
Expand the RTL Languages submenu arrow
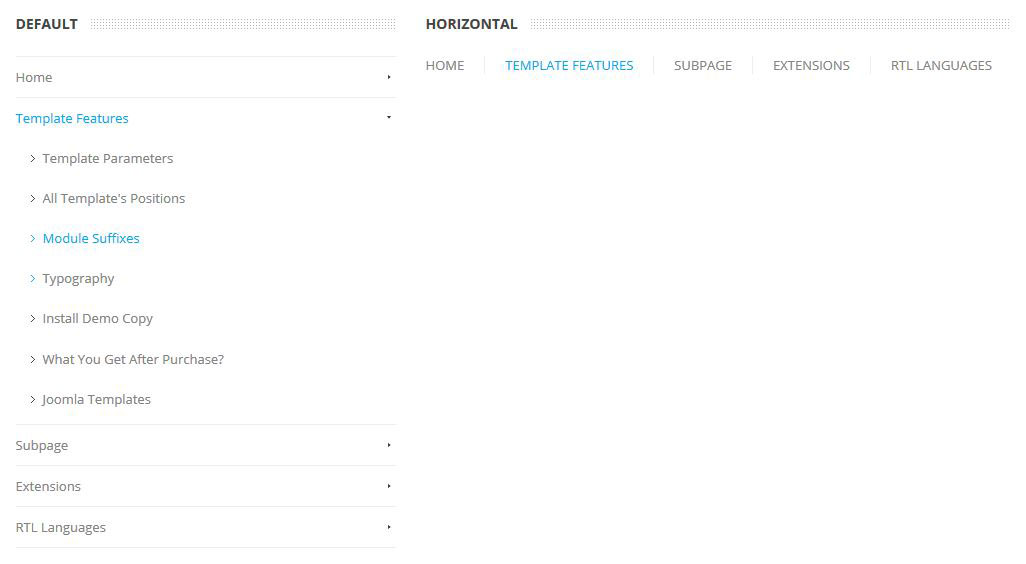click(x=389, y=528)
